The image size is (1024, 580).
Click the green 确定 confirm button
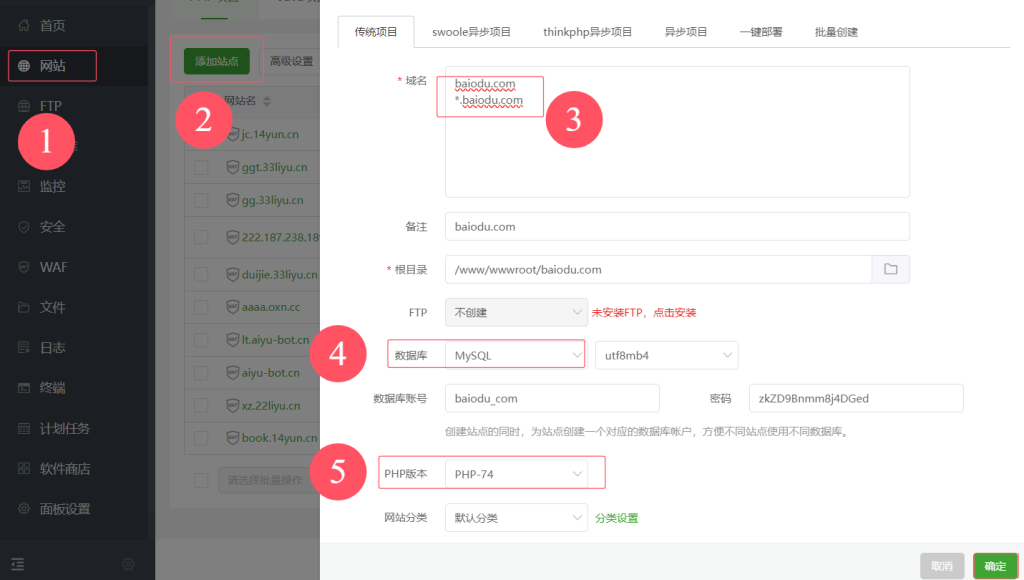(994, 565)
